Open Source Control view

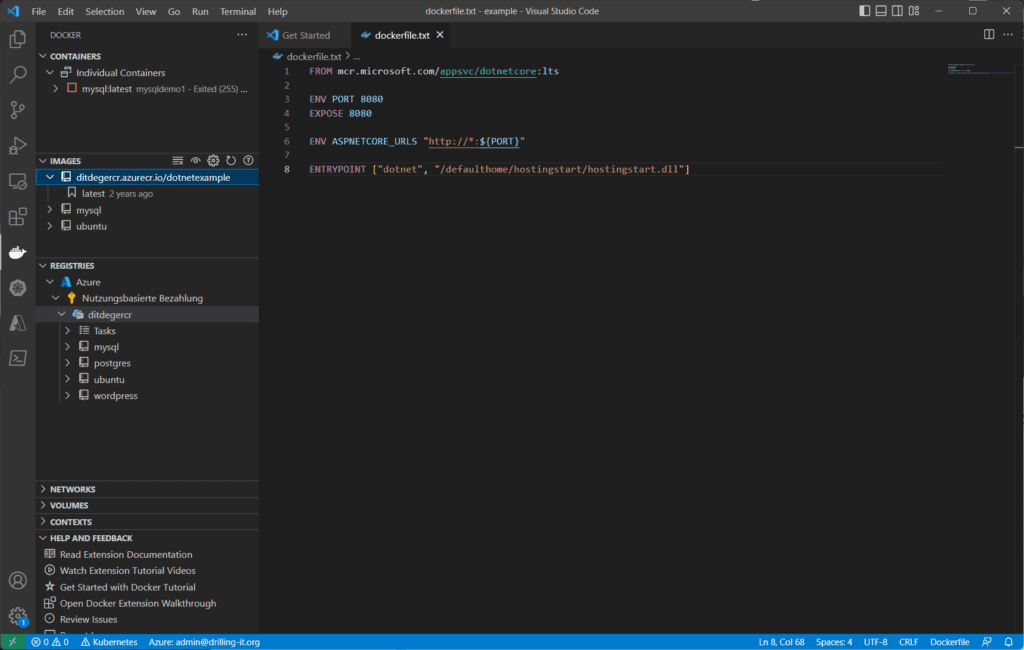[18, 110]
